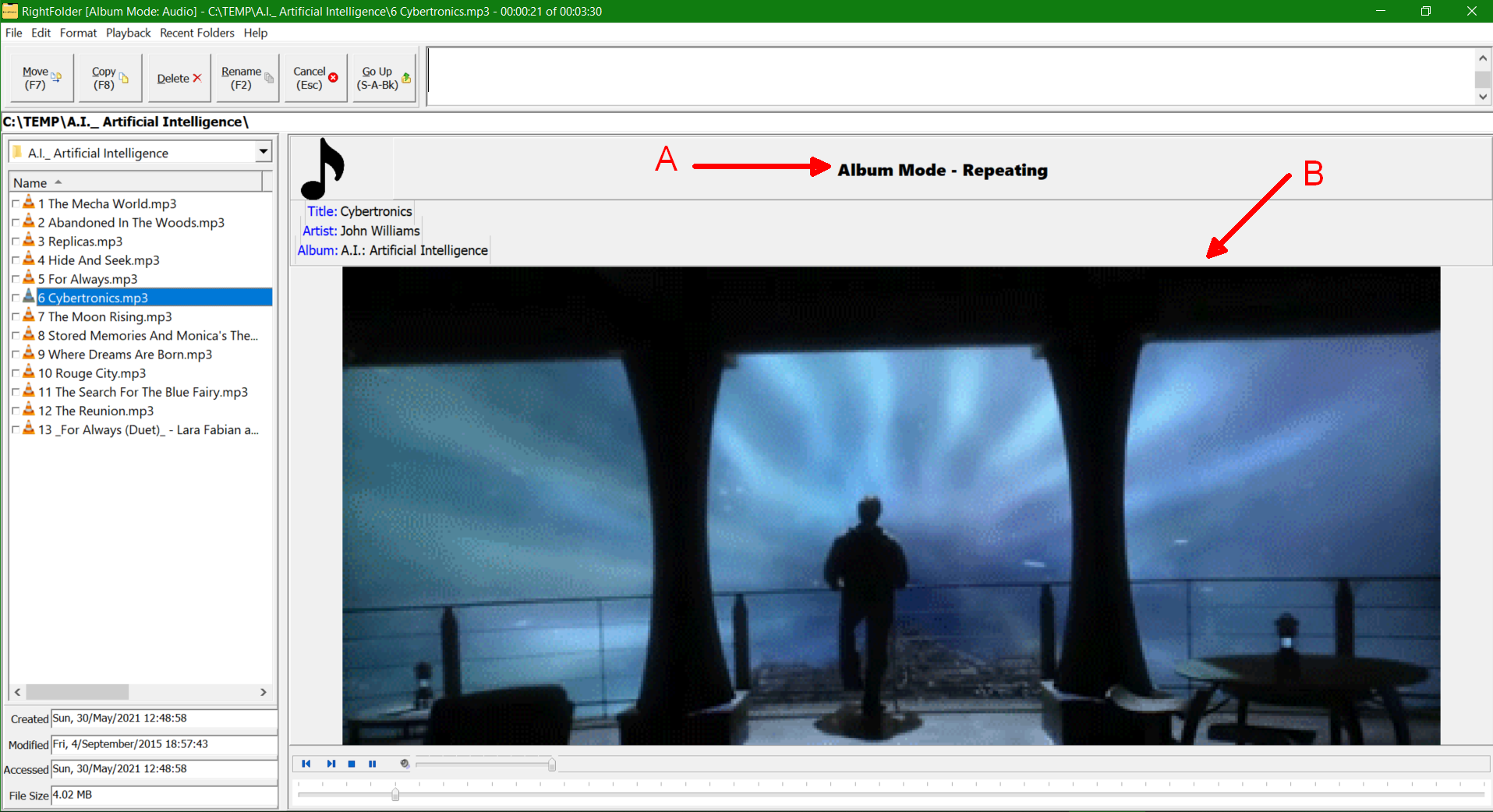
Task: Check the box for 2 Abandoned In The Woods.mp3
Action: coord(16,223)
